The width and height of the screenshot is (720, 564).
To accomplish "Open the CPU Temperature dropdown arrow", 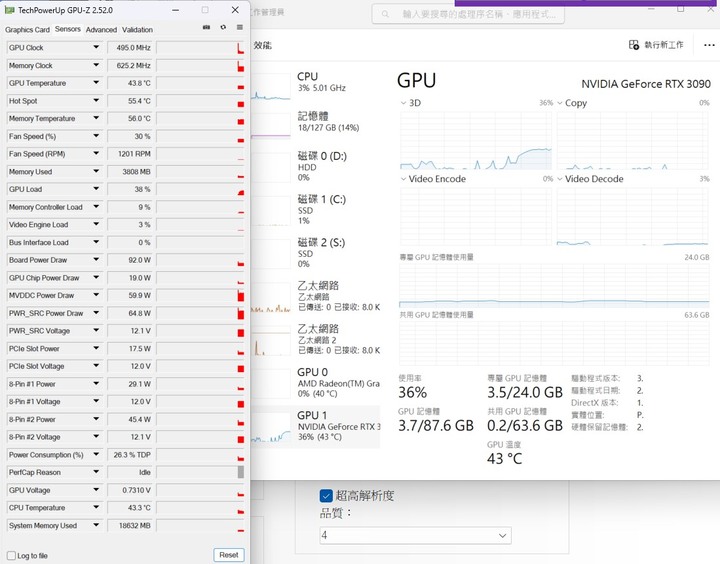I will click(96, 508).
